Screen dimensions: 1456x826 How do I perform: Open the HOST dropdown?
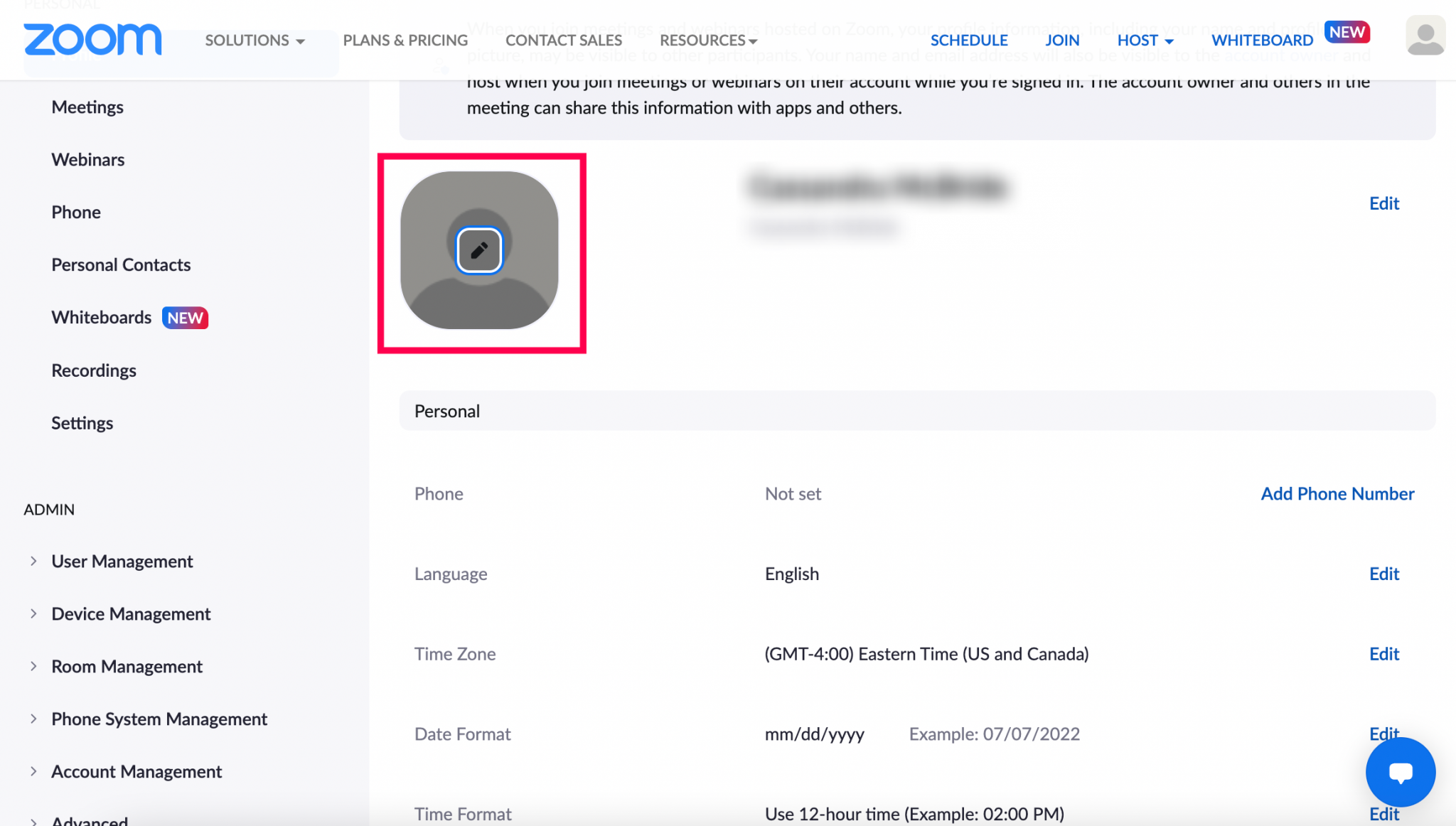pos(1144,41)
